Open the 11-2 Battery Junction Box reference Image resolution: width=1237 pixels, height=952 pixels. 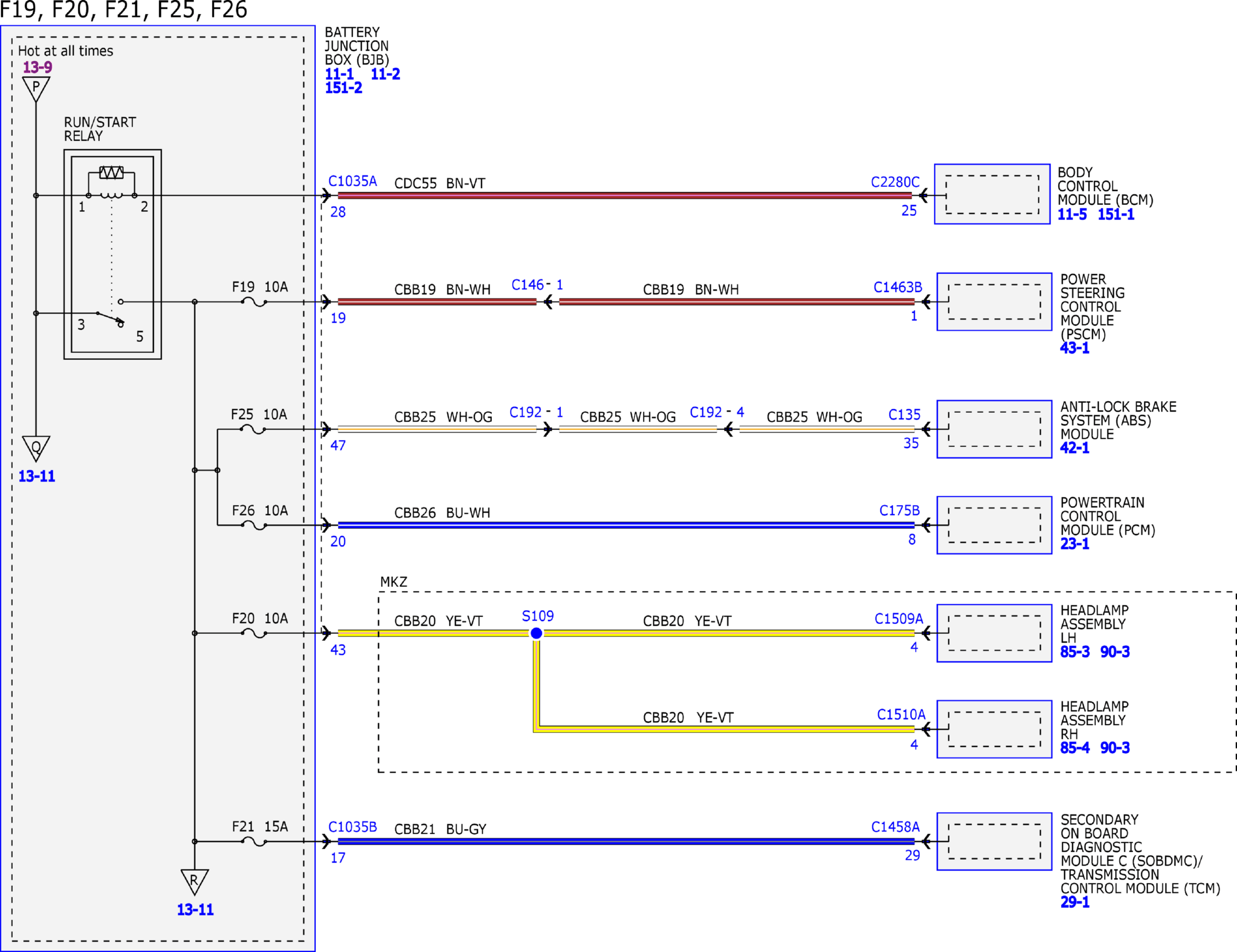(x=385, y=74)
